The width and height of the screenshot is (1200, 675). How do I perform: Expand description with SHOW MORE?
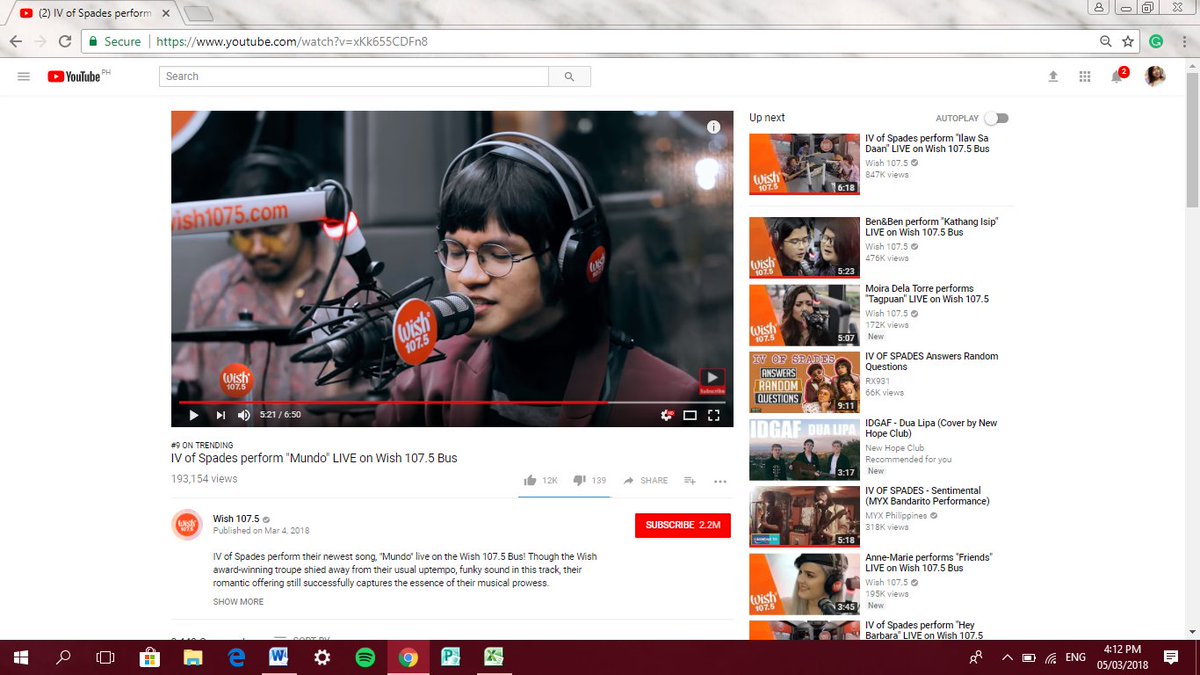(238, 602)
